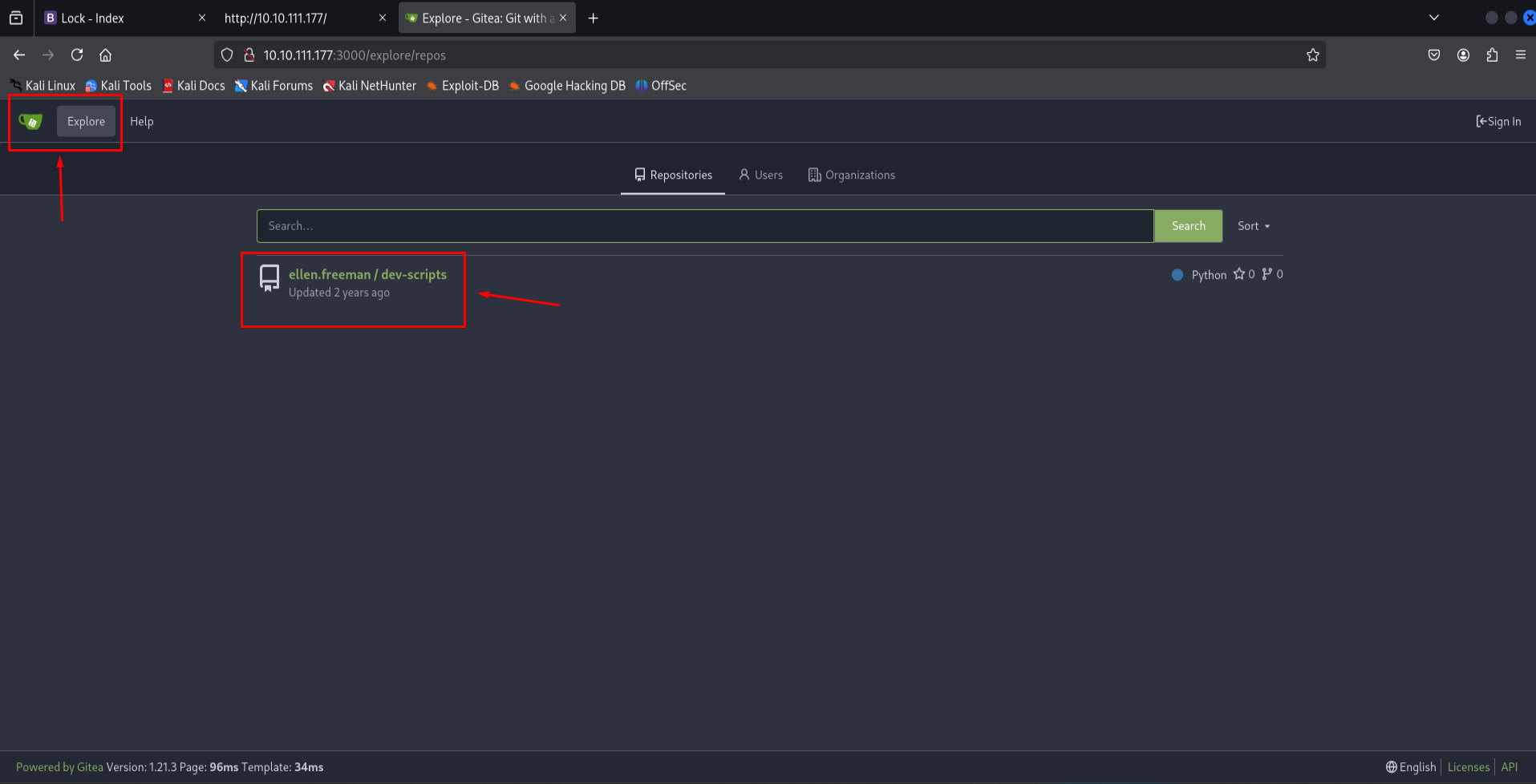This screenshot has width=1536, height=784.
Task: Open the Kali Linux bookmark
Action: [43, 86]
